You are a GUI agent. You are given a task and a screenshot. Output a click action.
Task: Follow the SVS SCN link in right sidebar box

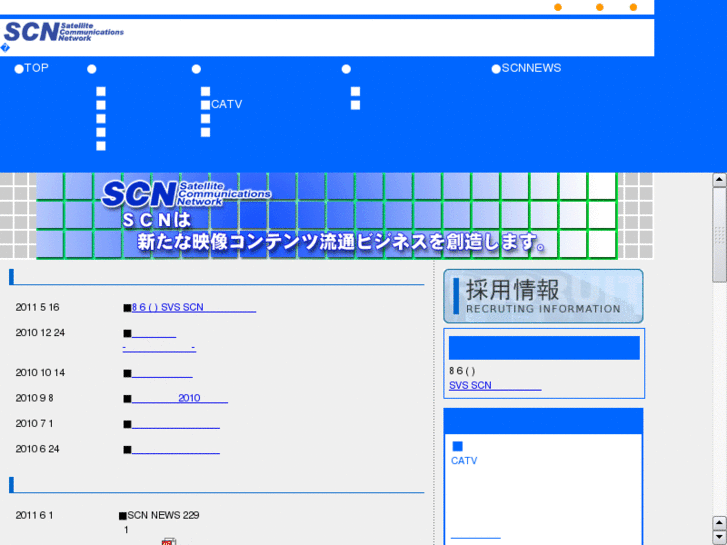coord(495,385)
